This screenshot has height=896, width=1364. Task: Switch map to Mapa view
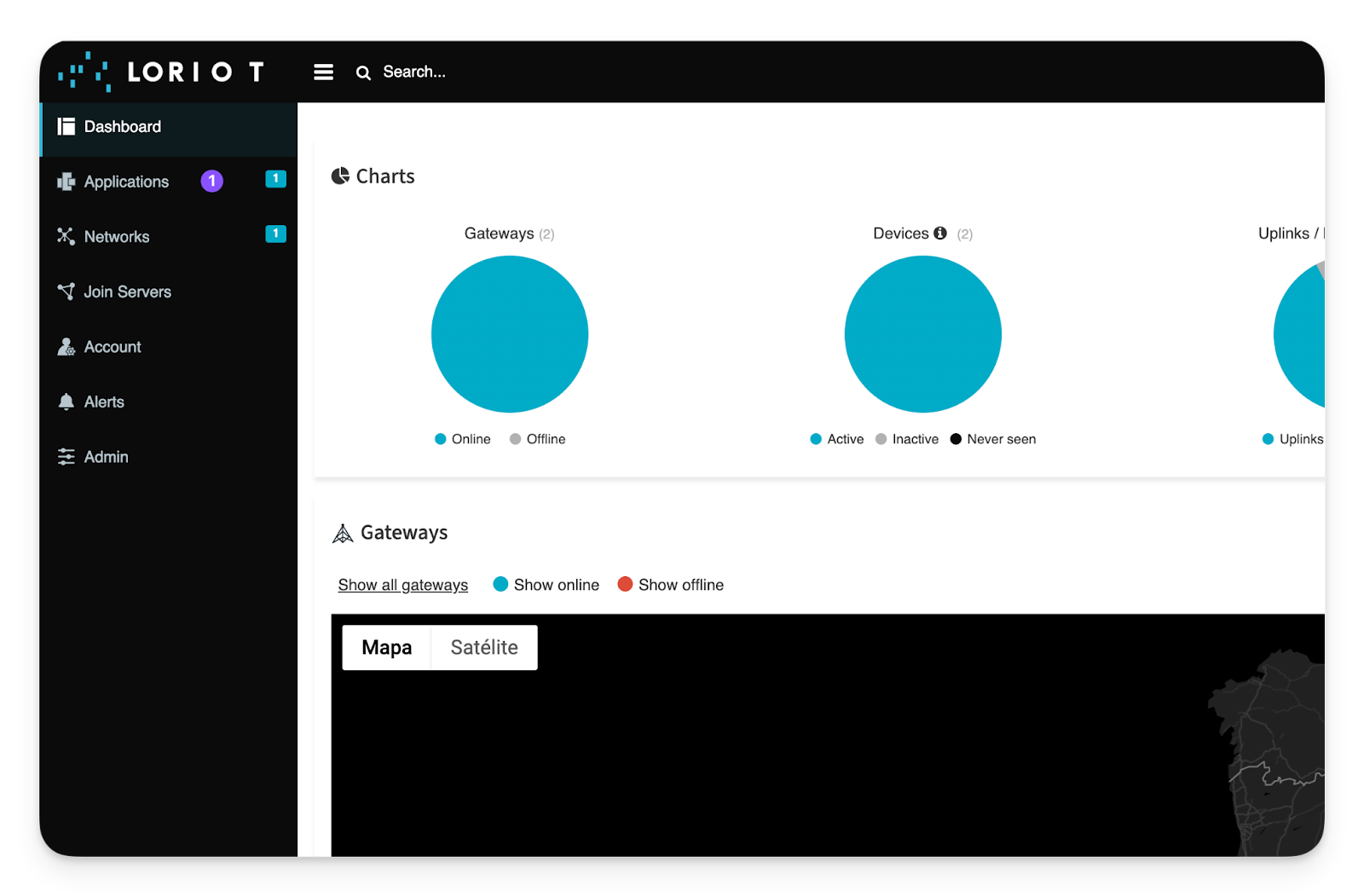pyautogui.click(x=386, y=648)
